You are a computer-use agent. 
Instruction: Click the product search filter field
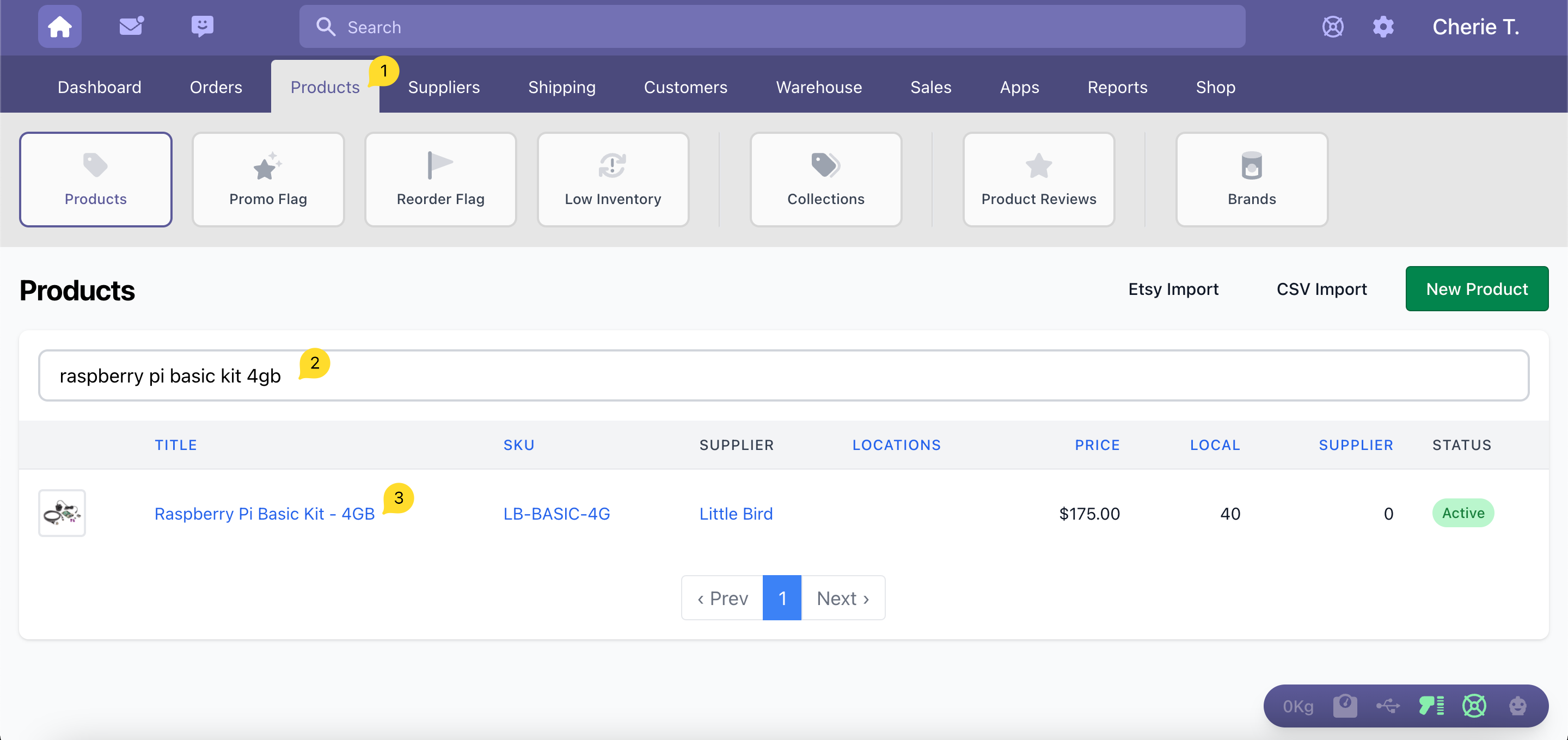783,375
